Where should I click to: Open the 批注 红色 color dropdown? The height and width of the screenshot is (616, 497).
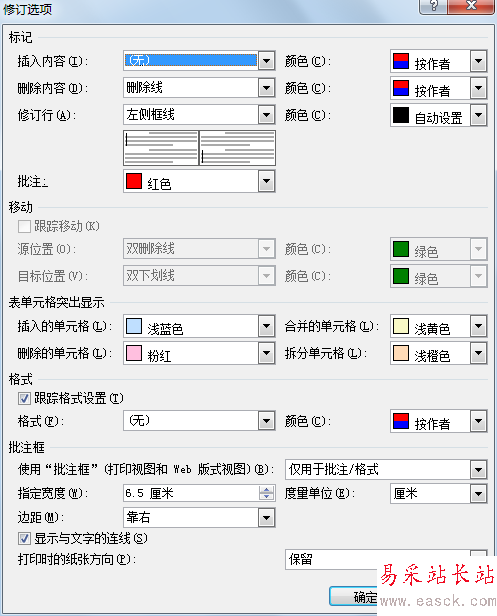pyautogui.click(x=266, y=181)
